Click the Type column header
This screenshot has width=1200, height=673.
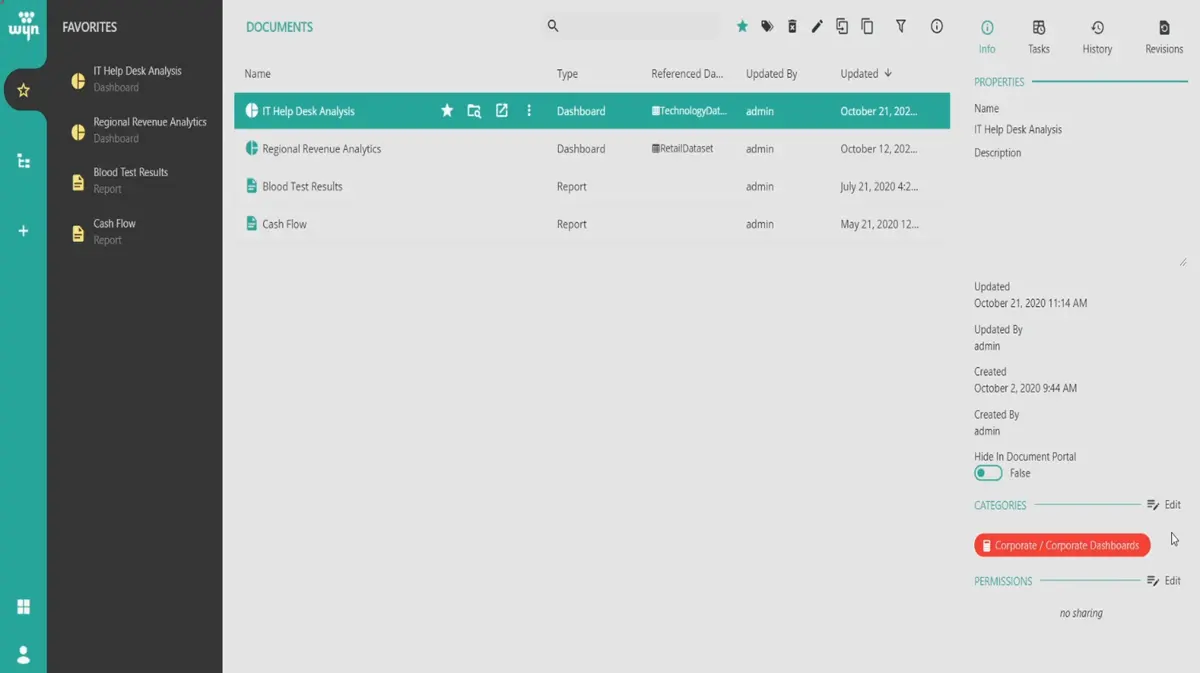tap(567, 74)
